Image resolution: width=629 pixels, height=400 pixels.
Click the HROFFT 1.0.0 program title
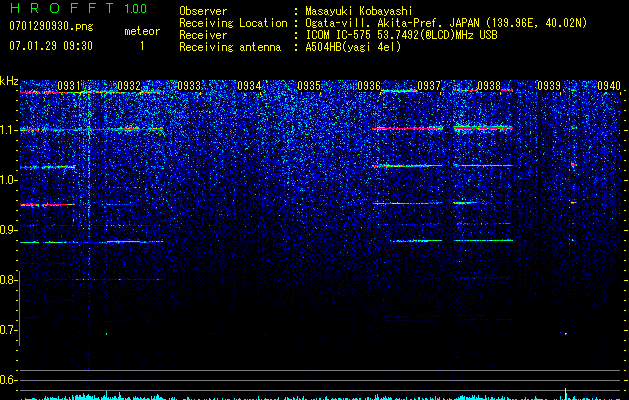pyautogui.click(x=79, y=8)
